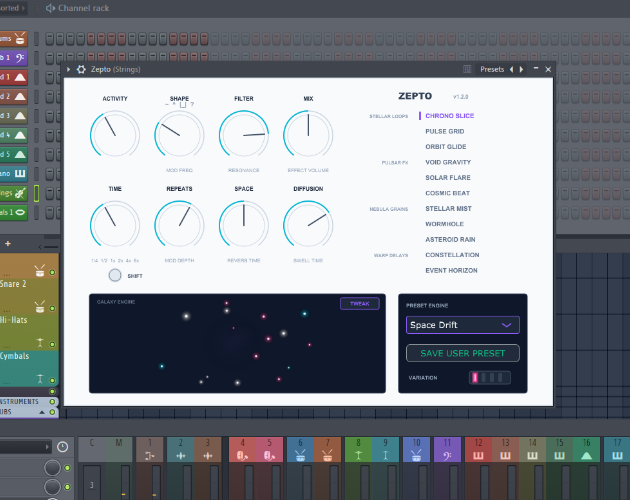630x500 pixels.
Task: Open the Presets menu in the Zepto title bar
Action: coord(492,70)
